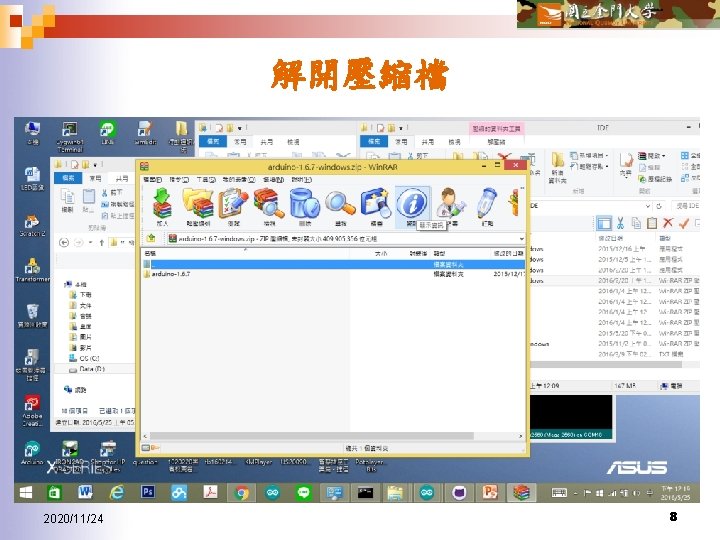
Task: Open Photoshop from taskbar
Action: pyautogui.click(x=148, y=493)
